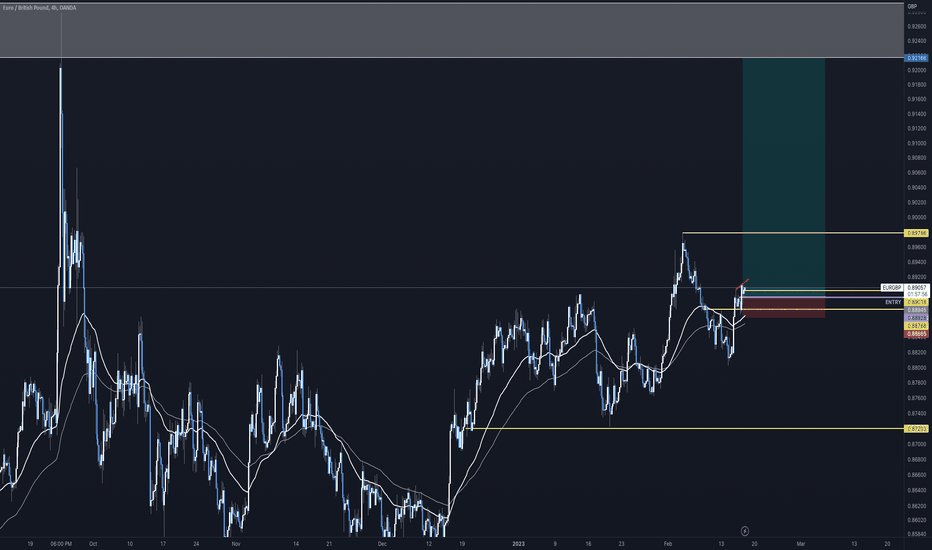Click the Dec label on time axis
The image size is (932, 550).
382,544
